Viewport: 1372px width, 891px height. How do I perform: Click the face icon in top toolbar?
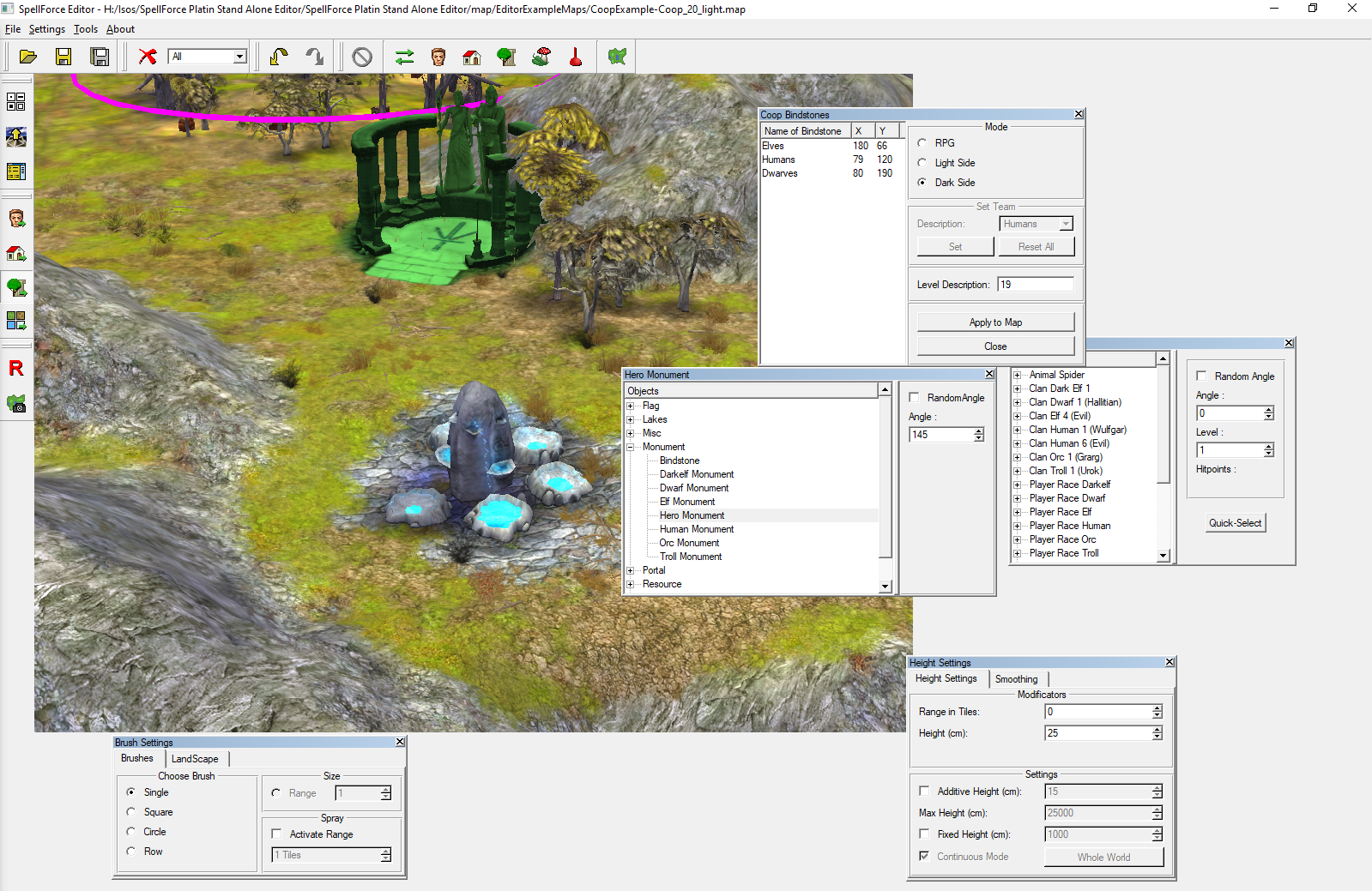coord(438,57)
